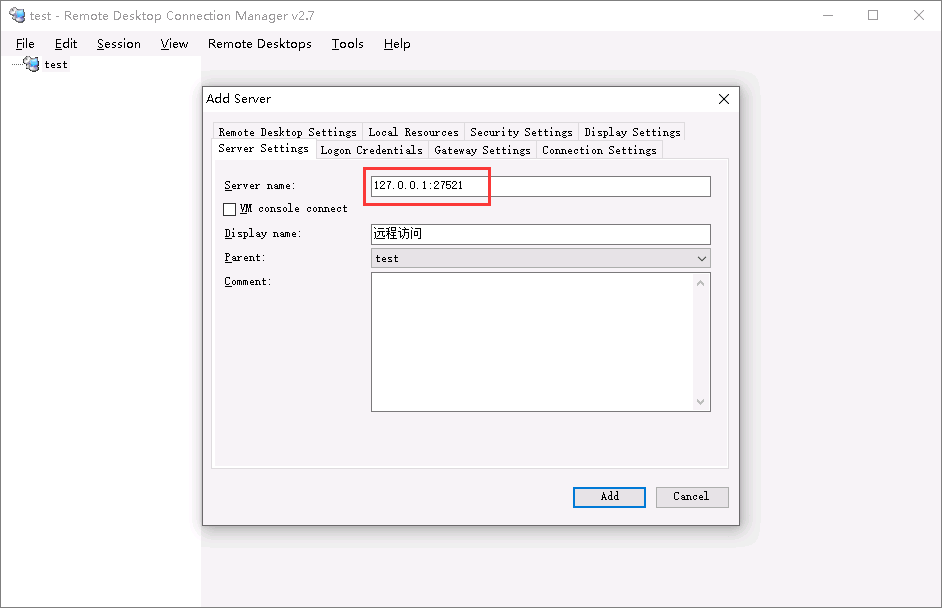Click the Comment box scroll down arrow
The height and width of the screenshot is (608, 942).
(700, 401)
